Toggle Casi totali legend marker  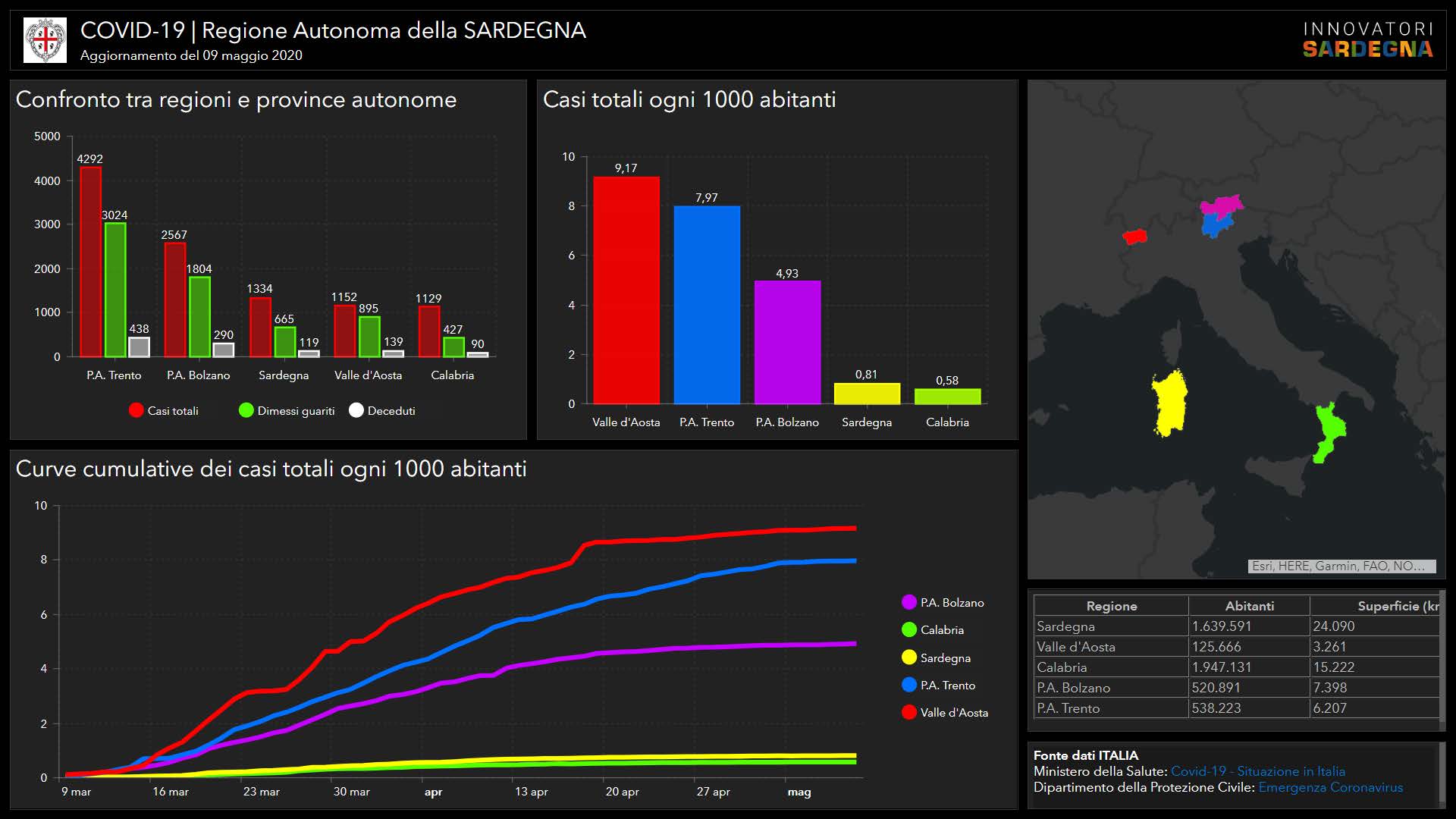[136, 410]
